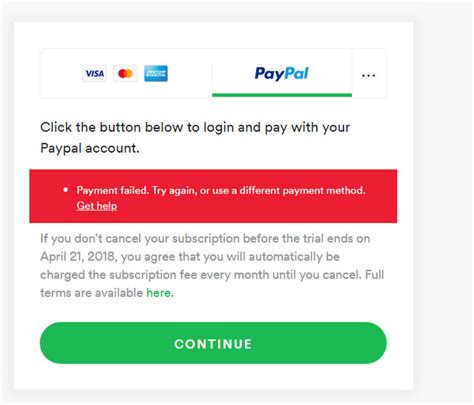
Task: Click the bullet point in the error banner
Action: pyautogui.click(x=66, y=190)
